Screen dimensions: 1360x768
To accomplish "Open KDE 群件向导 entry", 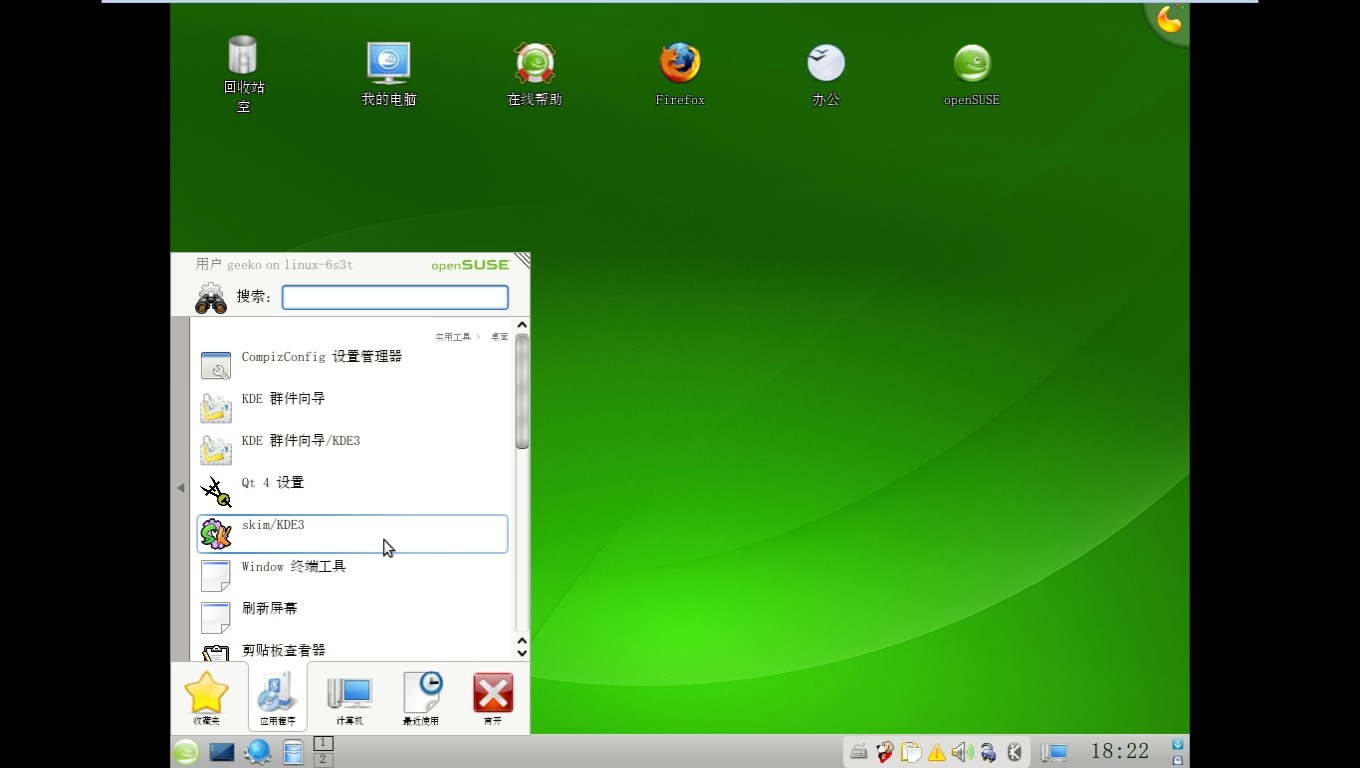I will (x=352, y=407).
